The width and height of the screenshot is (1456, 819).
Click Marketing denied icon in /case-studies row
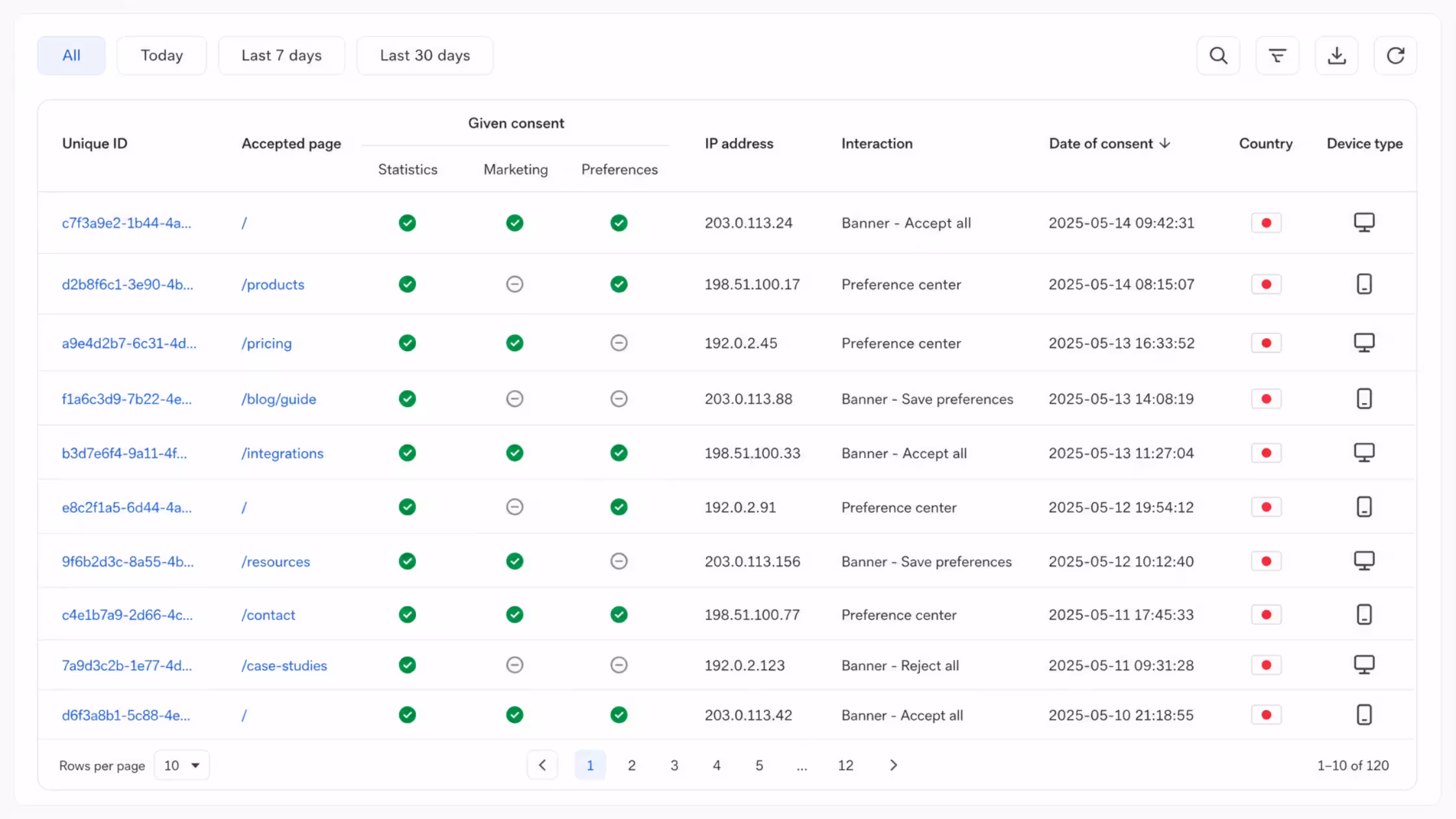tap(514, 665)
